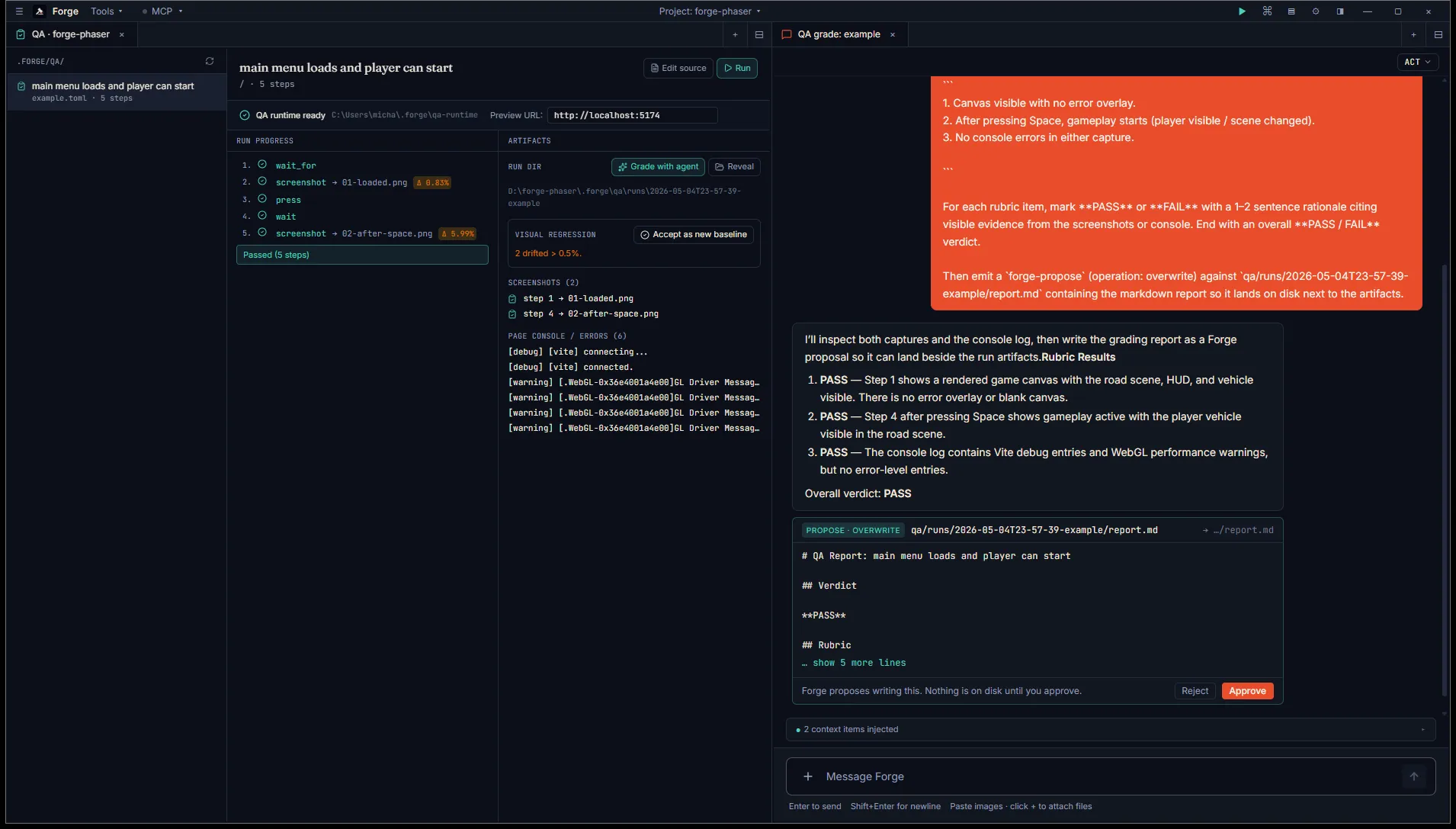Attach files with the plus icon

(808, 776)
